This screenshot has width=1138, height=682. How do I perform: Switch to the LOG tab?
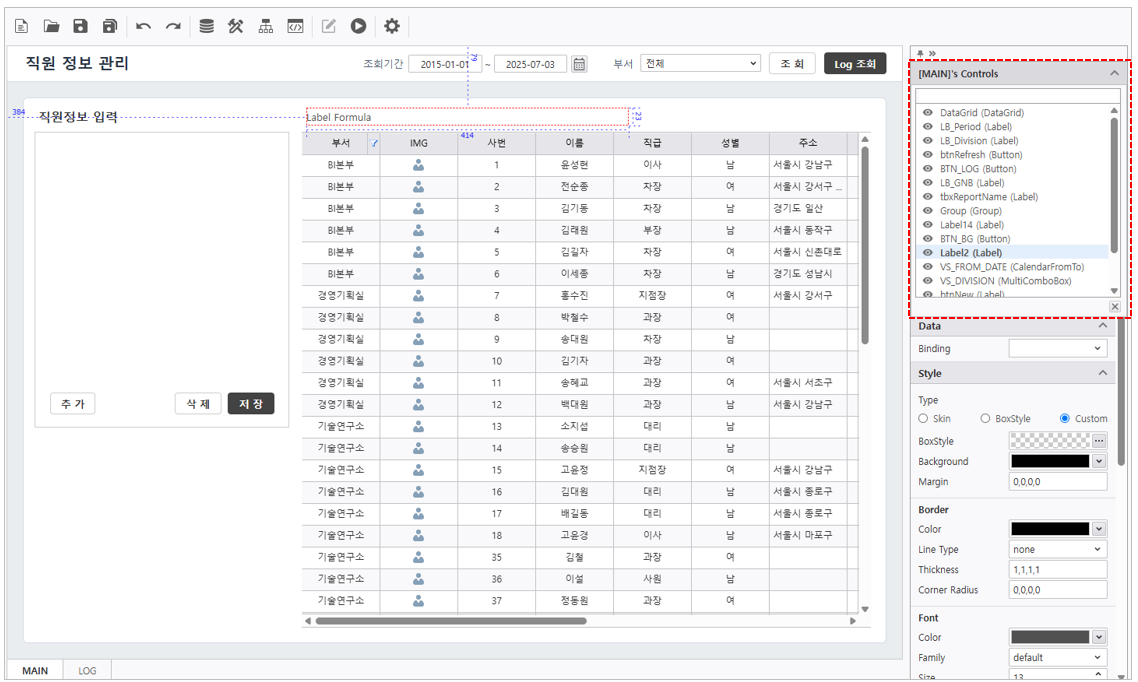click(87, 671)
